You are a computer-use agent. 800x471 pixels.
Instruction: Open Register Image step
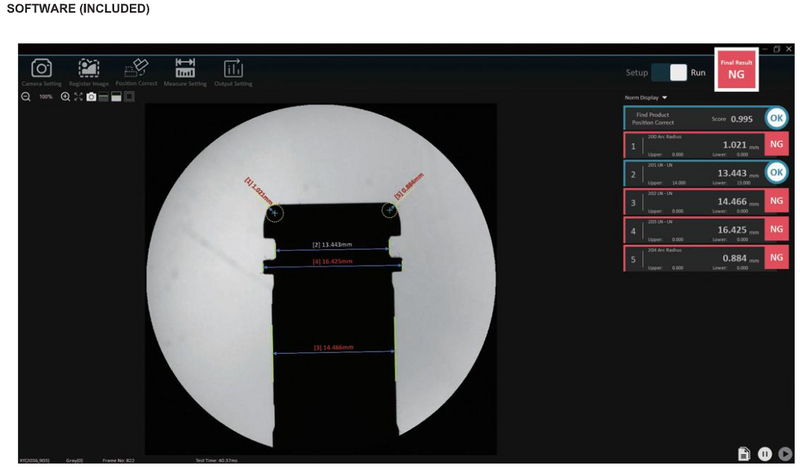point(89,70)
